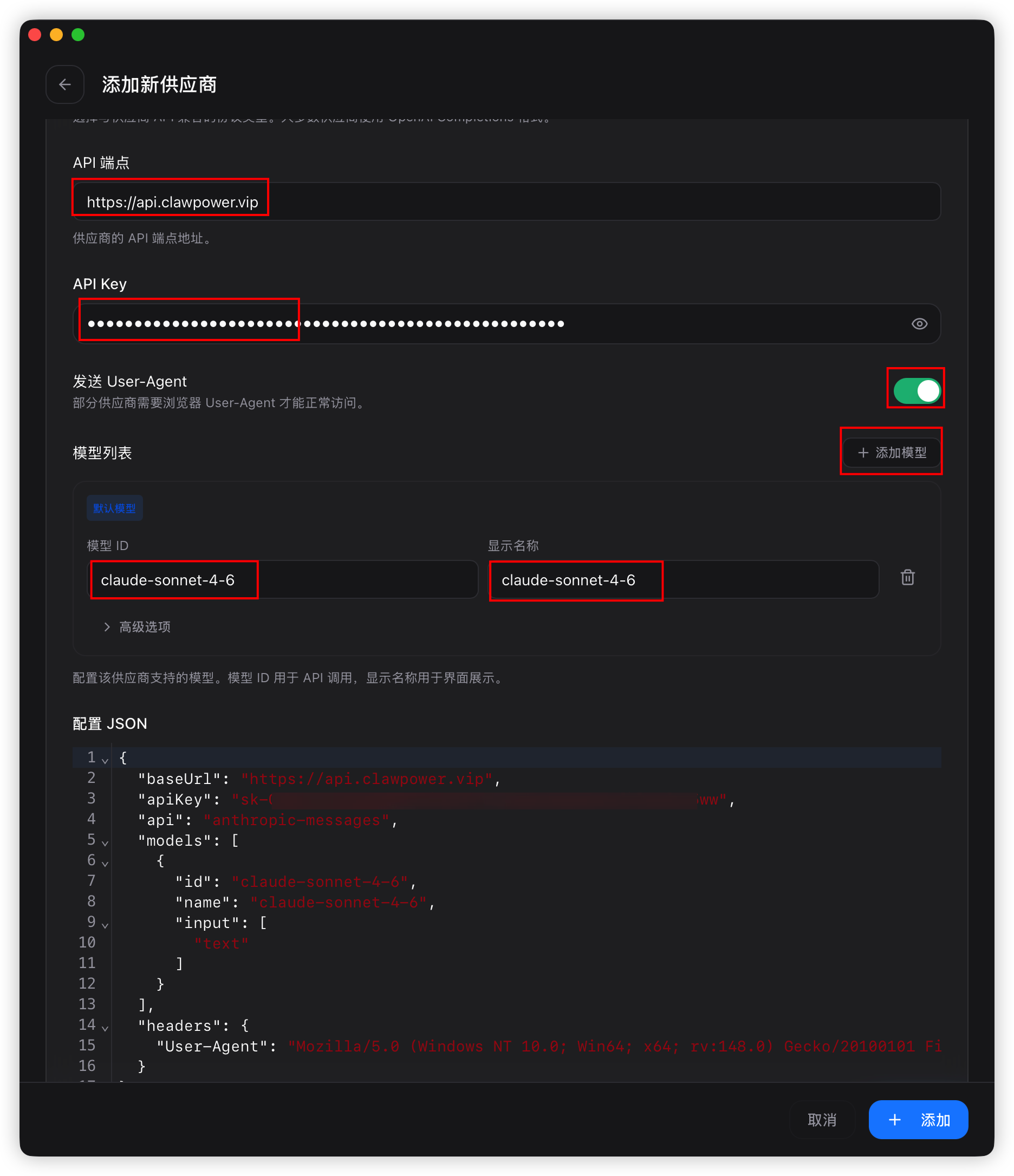Click the 默认模型 badge

point(114,508)
